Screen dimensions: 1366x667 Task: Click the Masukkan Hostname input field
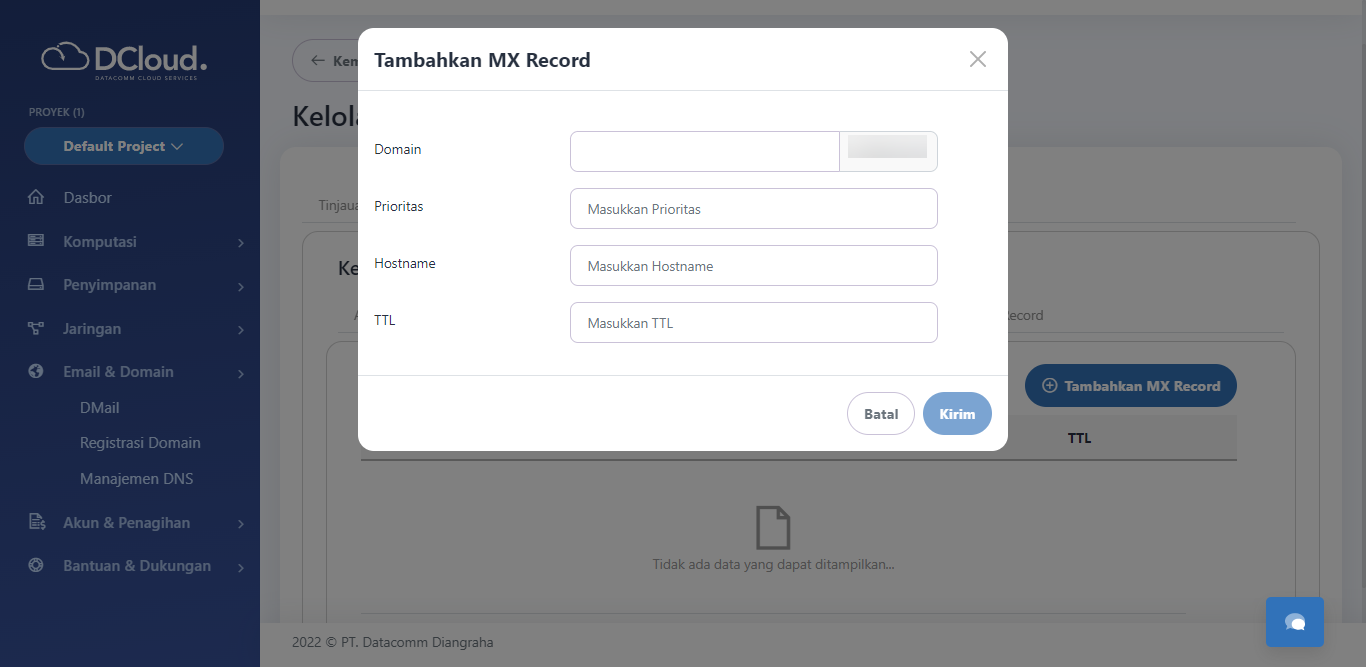coord(753,265)
